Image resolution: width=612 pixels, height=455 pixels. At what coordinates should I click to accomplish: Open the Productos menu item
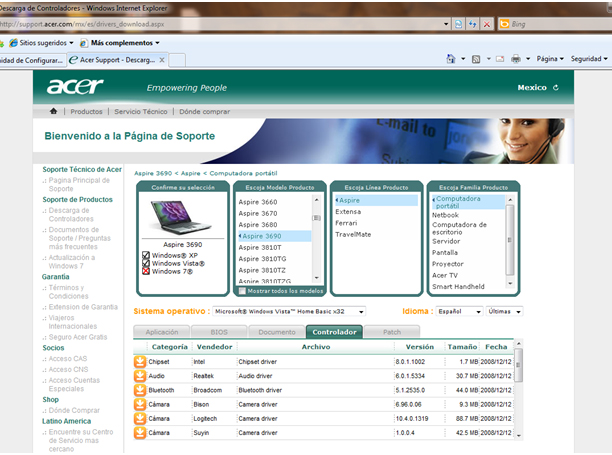(x=86, y=112)
